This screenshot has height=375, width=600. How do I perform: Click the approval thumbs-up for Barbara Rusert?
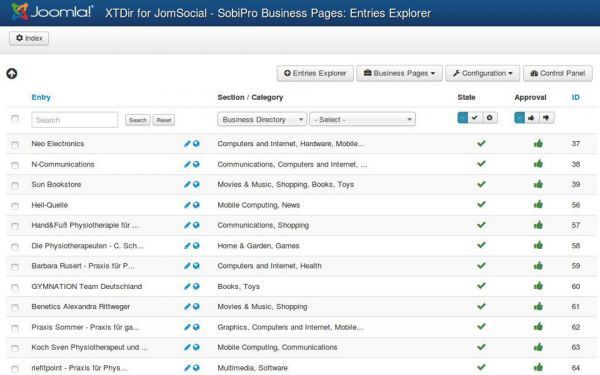pos(538,266)
